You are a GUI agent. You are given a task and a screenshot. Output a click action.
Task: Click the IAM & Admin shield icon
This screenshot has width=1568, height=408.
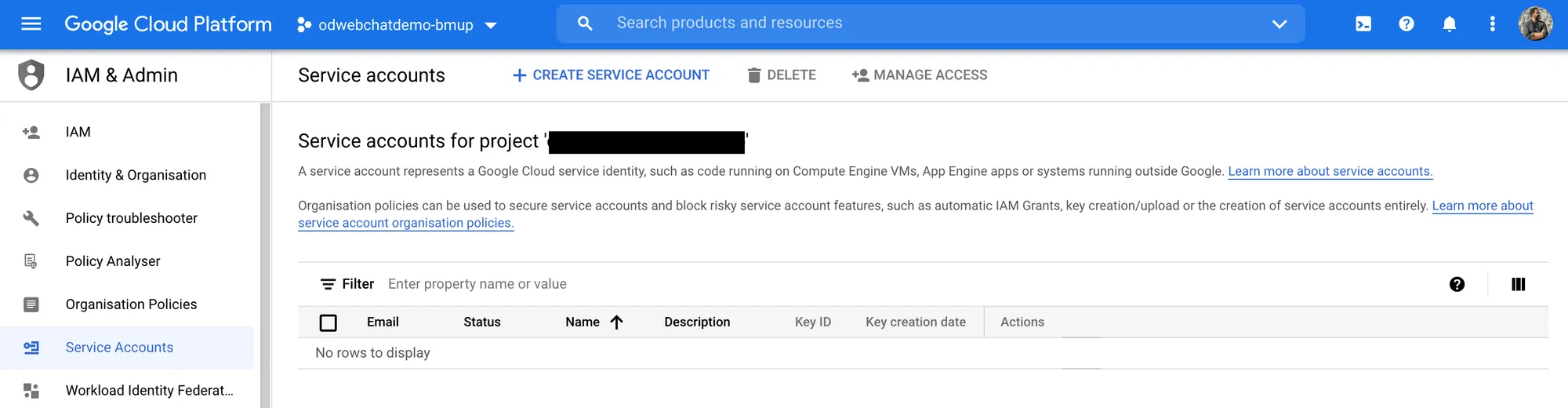(31, 75)
